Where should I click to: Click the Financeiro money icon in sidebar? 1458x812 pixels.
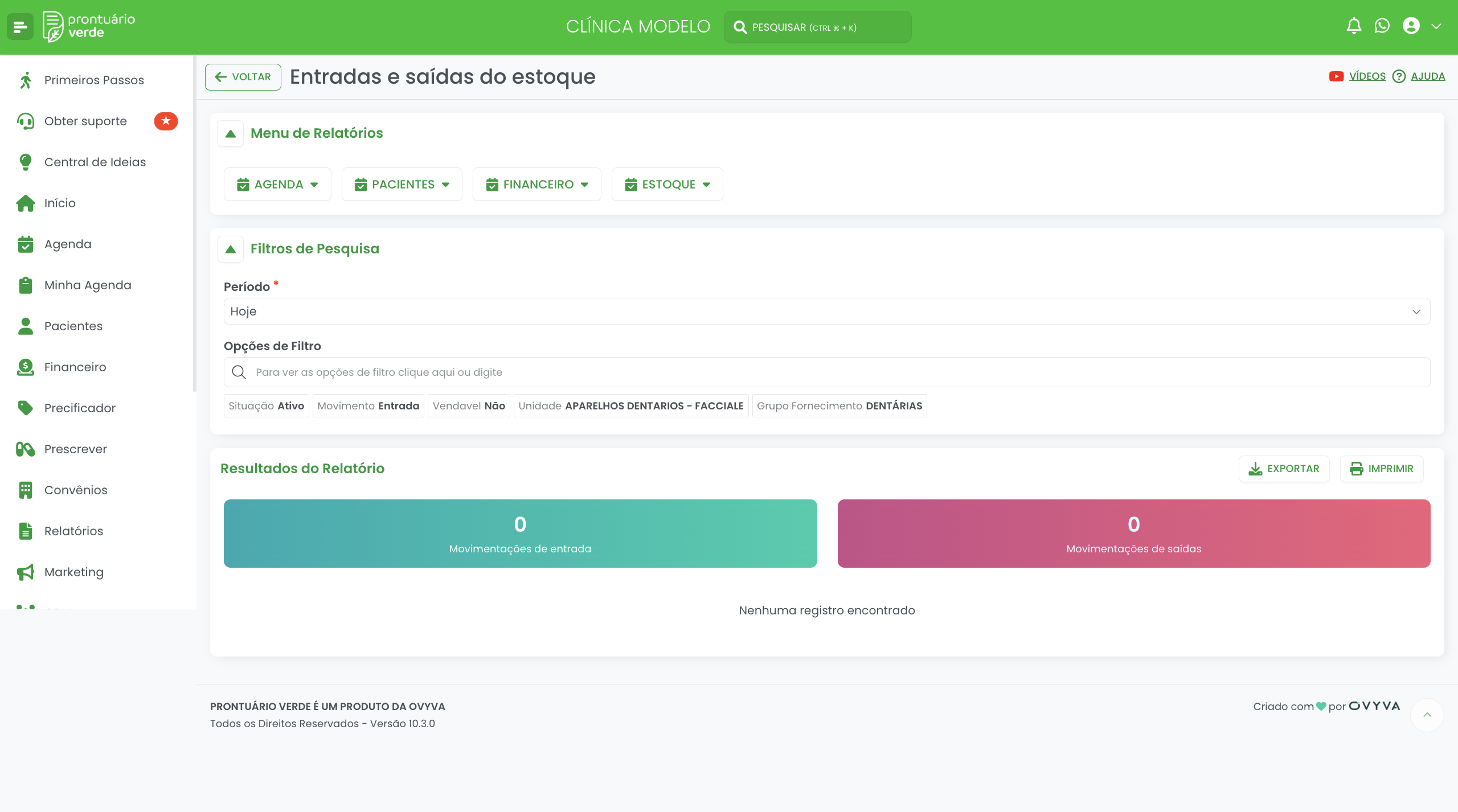[25, 367]
